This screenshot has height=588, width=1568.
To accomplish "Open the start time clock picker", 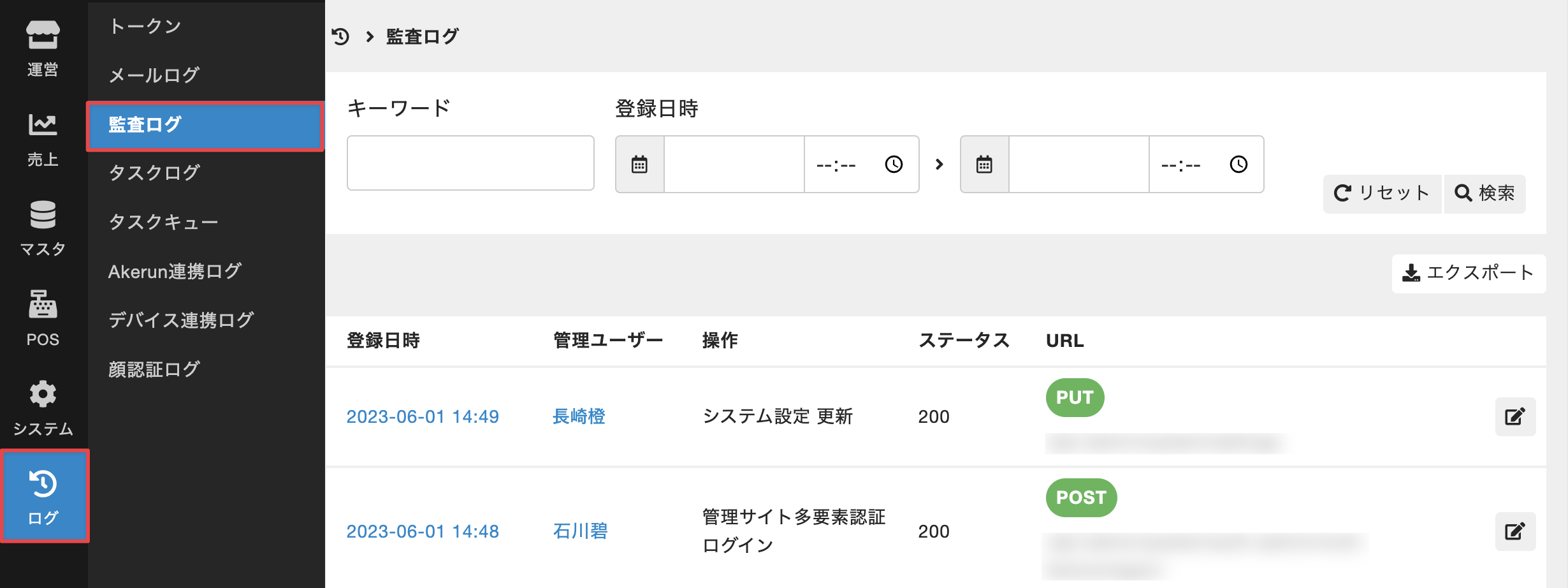I will (894, 165).
